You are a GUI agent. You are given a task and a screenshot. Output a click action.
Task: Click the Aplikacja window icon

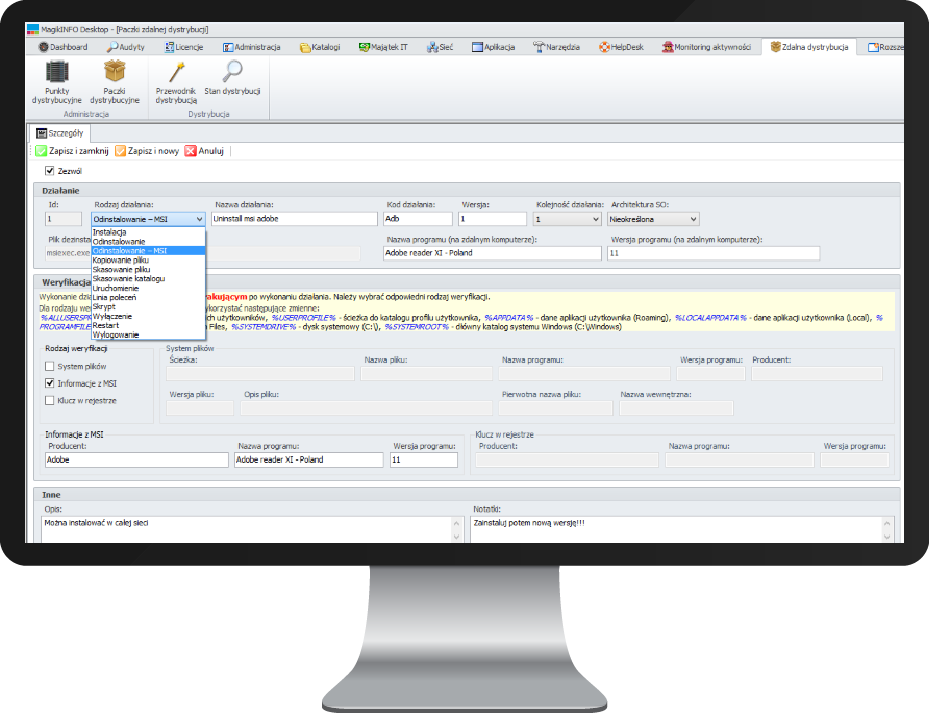[x=478, y=47]
